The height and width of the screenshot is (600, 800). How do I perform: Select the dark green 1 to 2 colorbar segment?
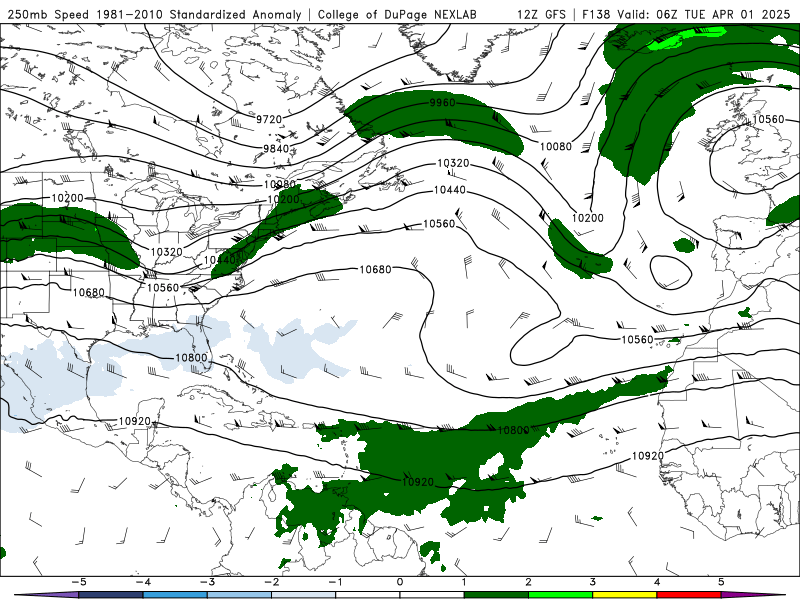click(496, 595)
